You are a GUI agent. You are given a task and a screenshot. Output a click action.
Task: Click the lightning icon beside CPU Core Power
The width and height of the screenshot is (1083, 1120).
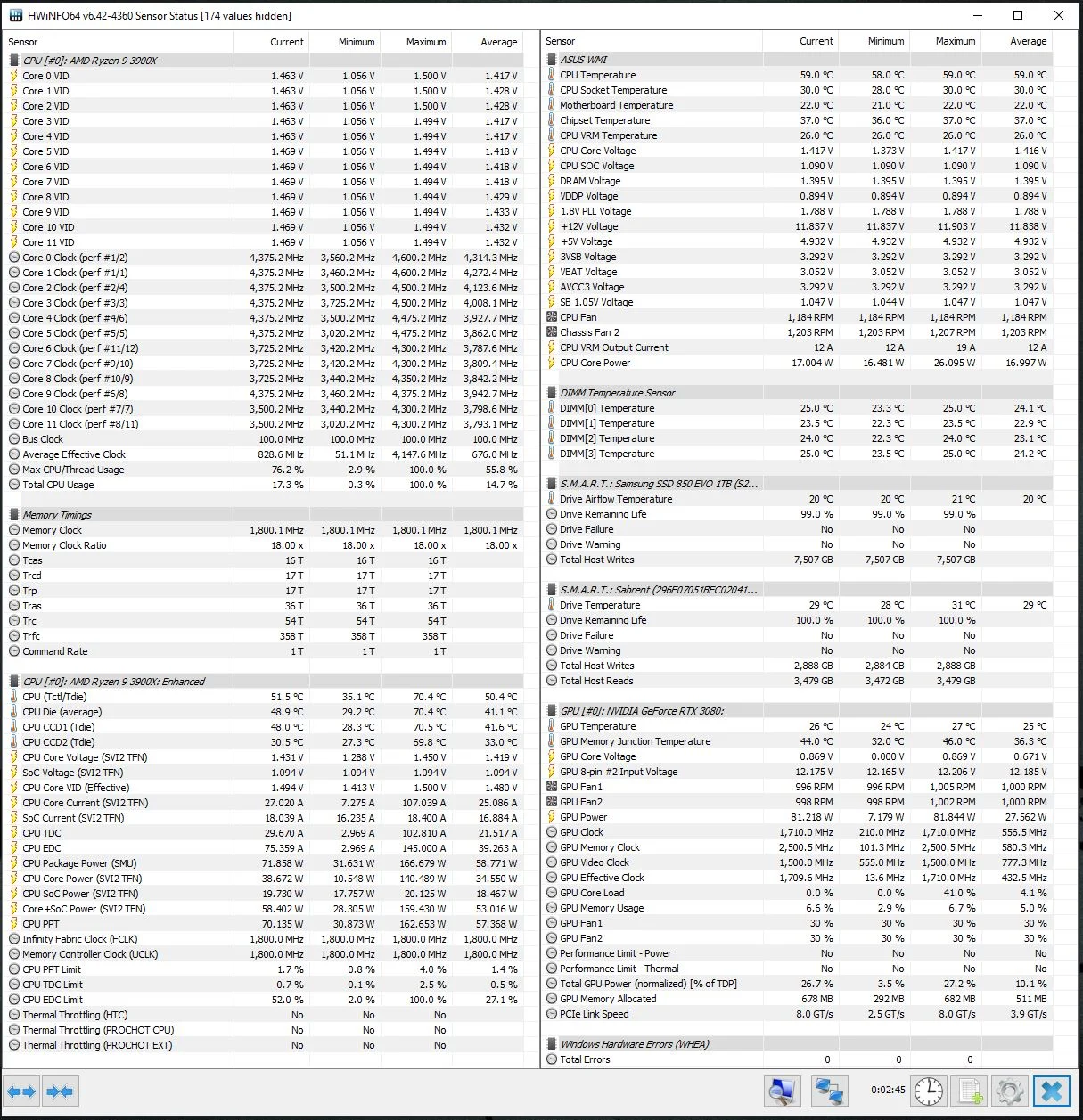tap(552, 363)
